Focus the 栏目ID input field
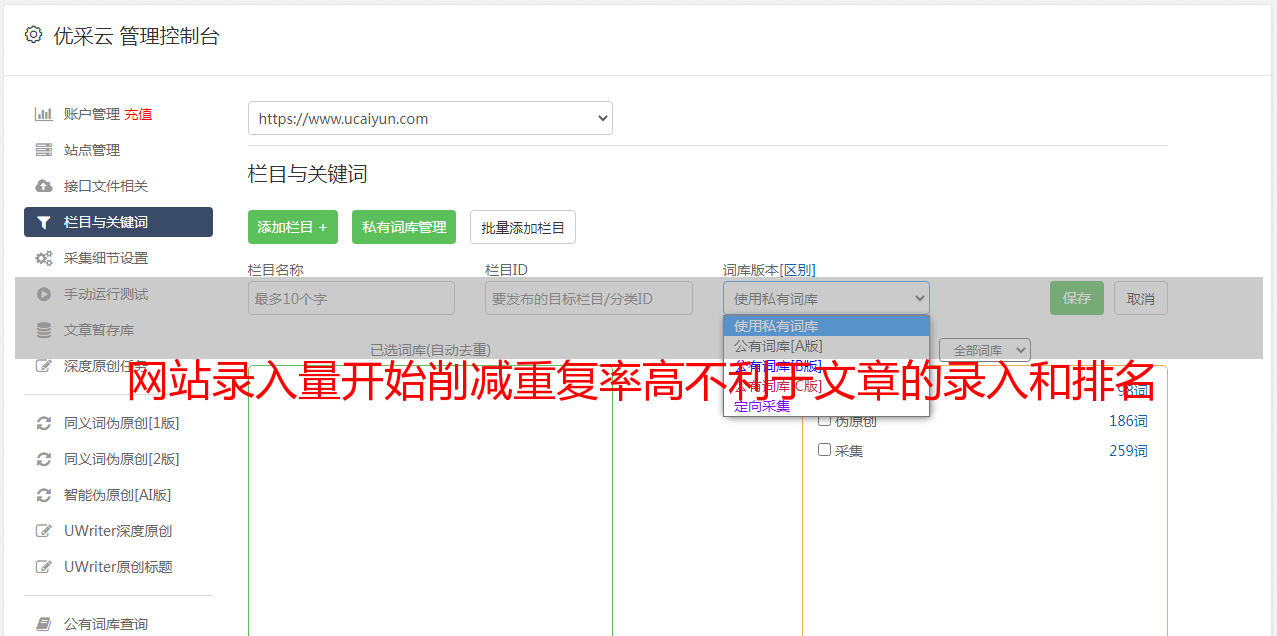The width and height of the screenshot is (1277, 636). [589, 298]
